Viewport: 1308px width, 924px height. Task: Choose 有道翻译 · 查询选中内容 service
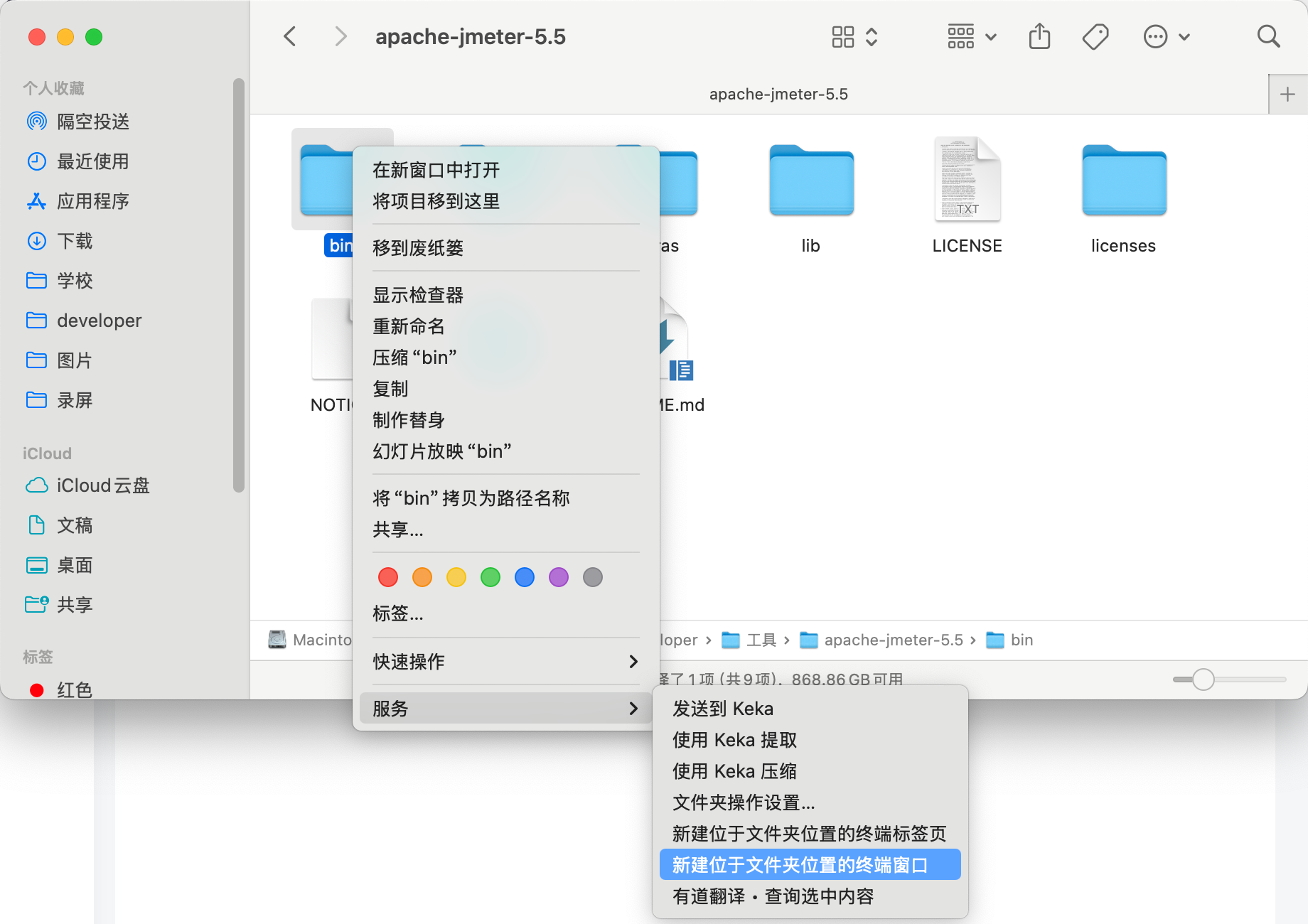coord(810,896)
